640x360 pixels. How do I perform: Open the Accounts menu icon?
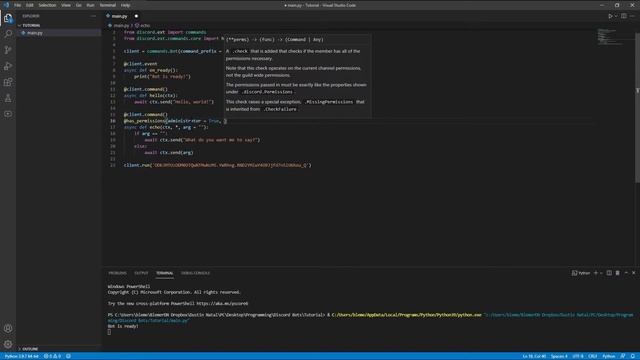point(8,328)
